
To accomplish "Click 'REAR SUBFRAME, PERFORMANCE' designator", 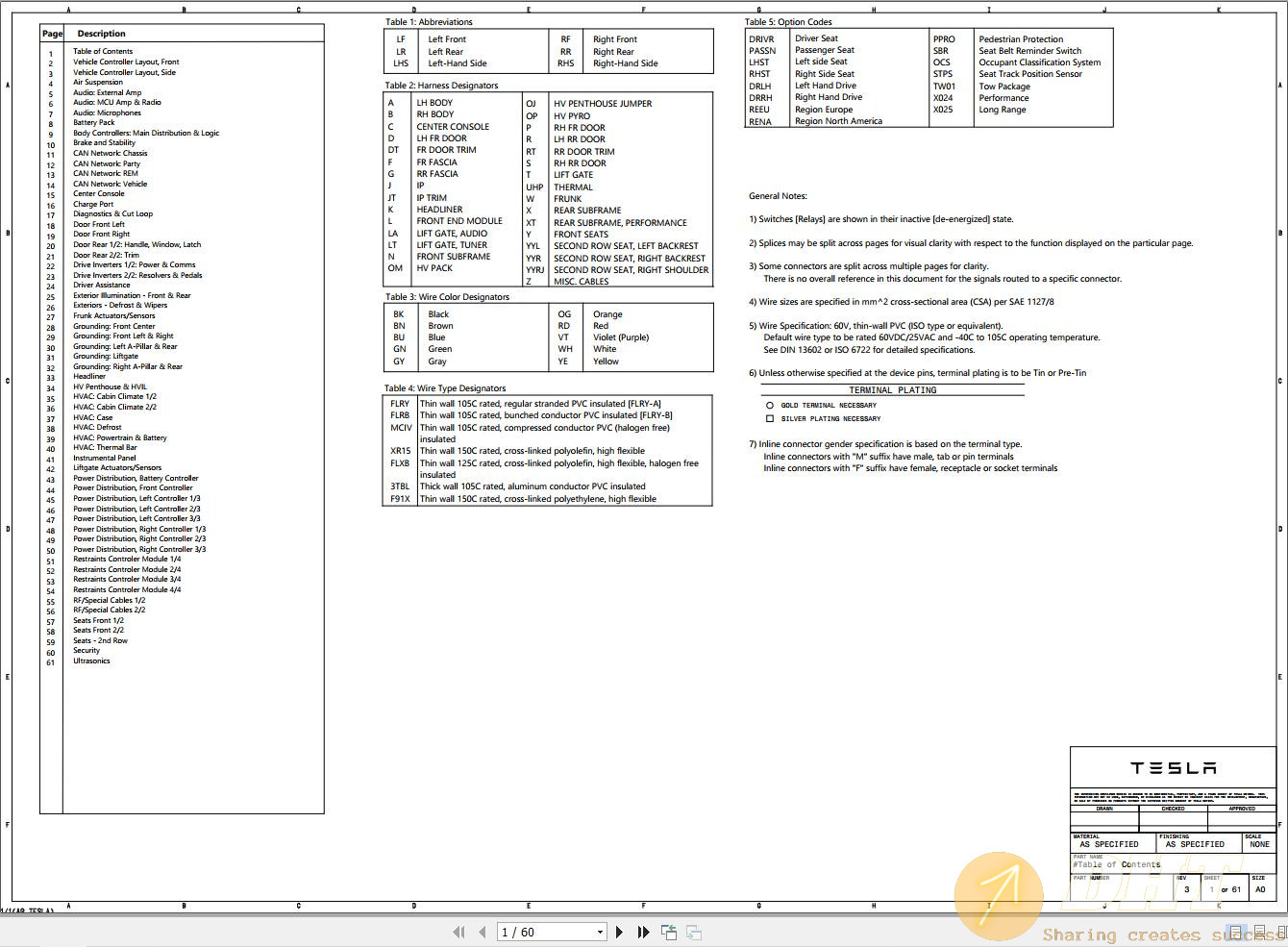I will tap(620, 222).
